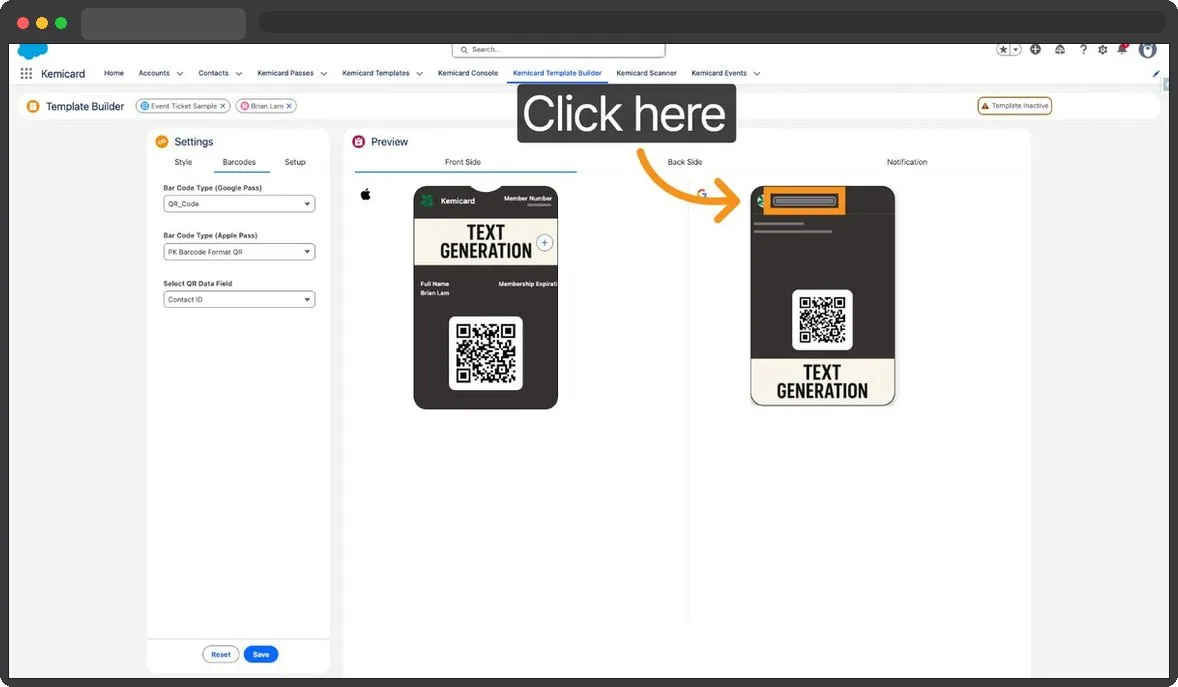Expand the Kemicard Events dropdown chevron
The height and width of the screenshot is (687, 1178).
[x=757, y=74]
